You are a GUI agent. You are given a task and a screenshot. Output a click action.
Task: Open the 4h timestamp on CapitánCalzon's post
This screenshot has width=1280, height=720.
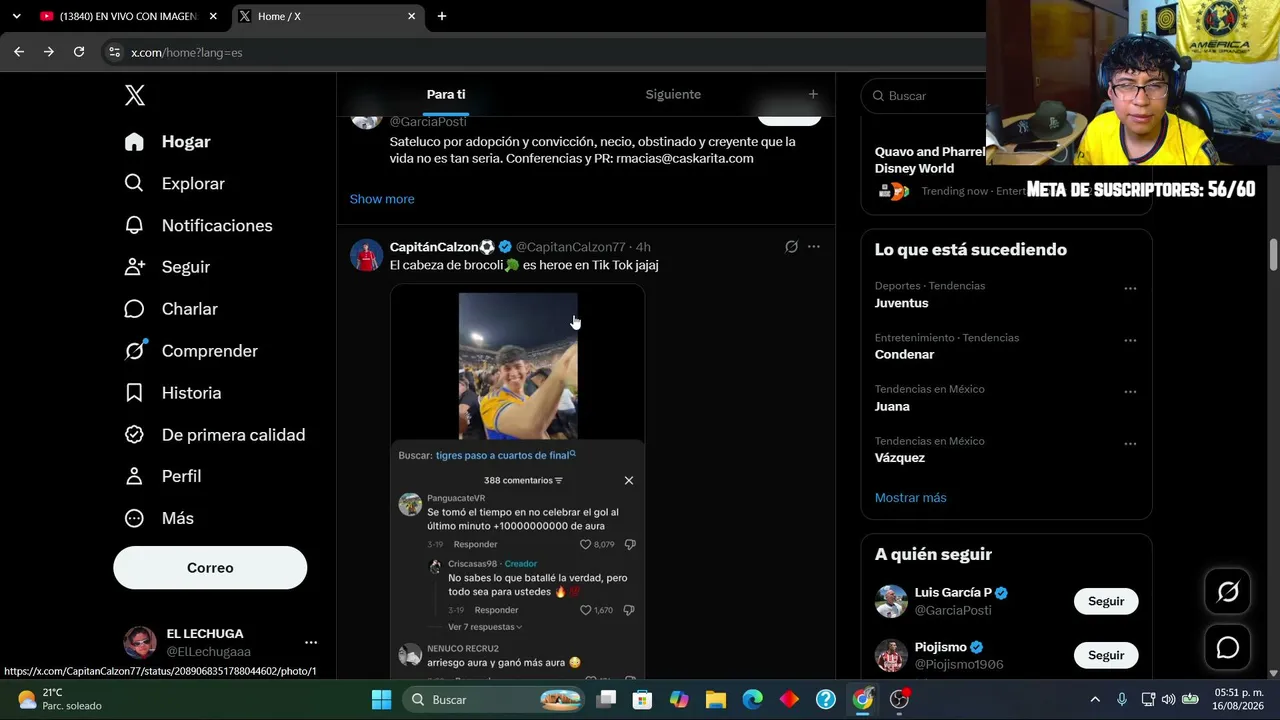pyautogui.click(x=643, y=247)
